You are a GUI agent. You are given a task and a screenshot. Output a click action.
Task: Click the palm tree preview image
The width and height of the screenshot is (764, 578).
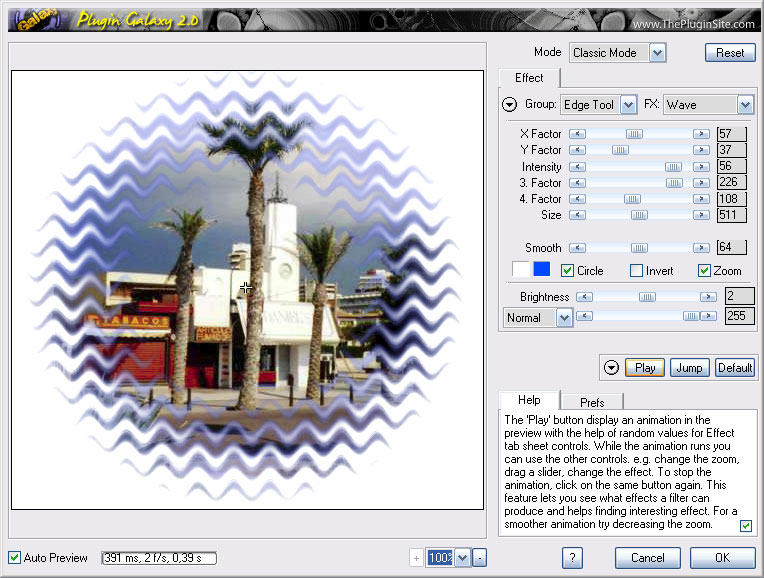[x=248, y=290]
